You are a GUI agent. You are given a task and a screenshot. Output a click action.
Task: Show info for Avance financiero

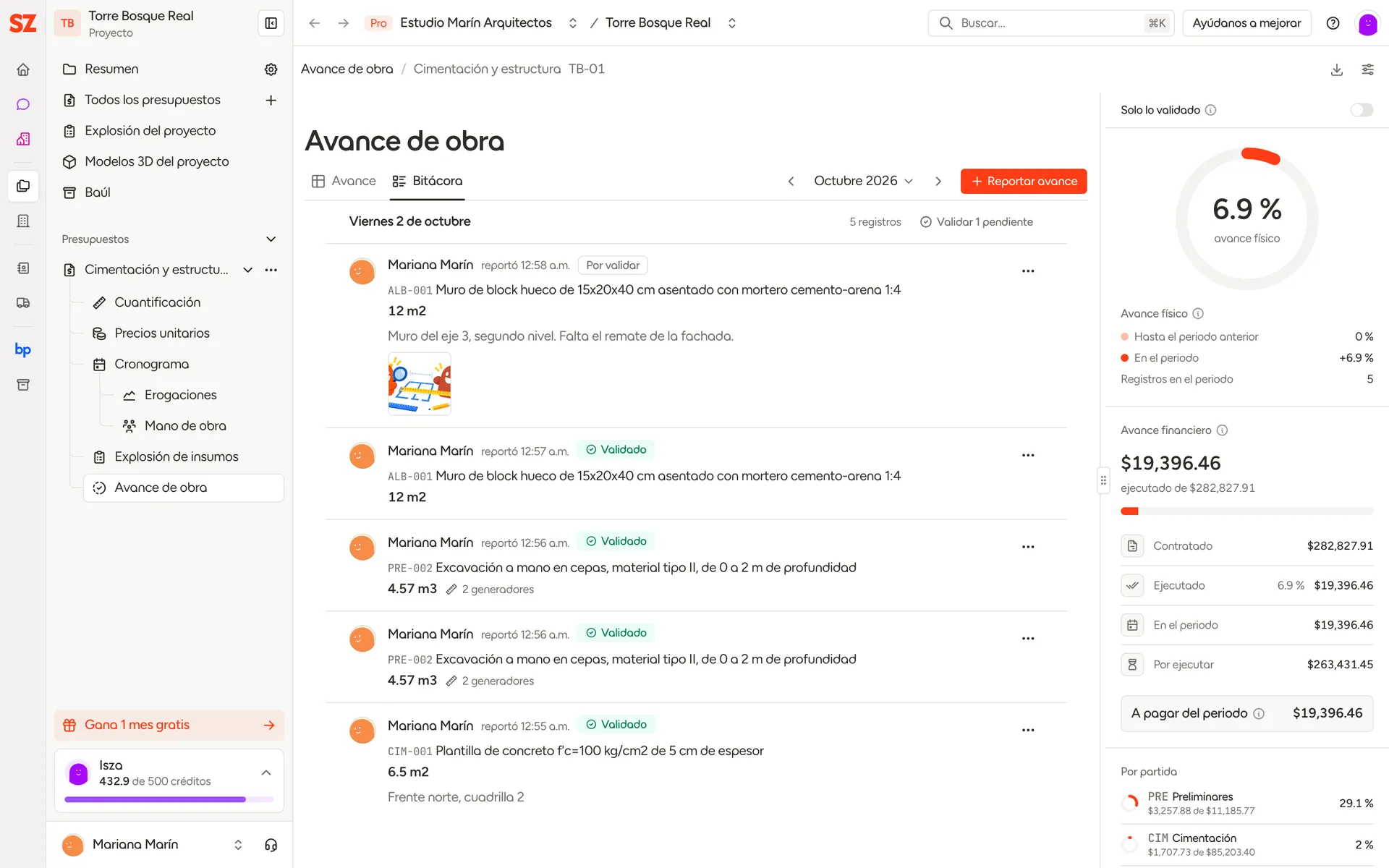1222,430
